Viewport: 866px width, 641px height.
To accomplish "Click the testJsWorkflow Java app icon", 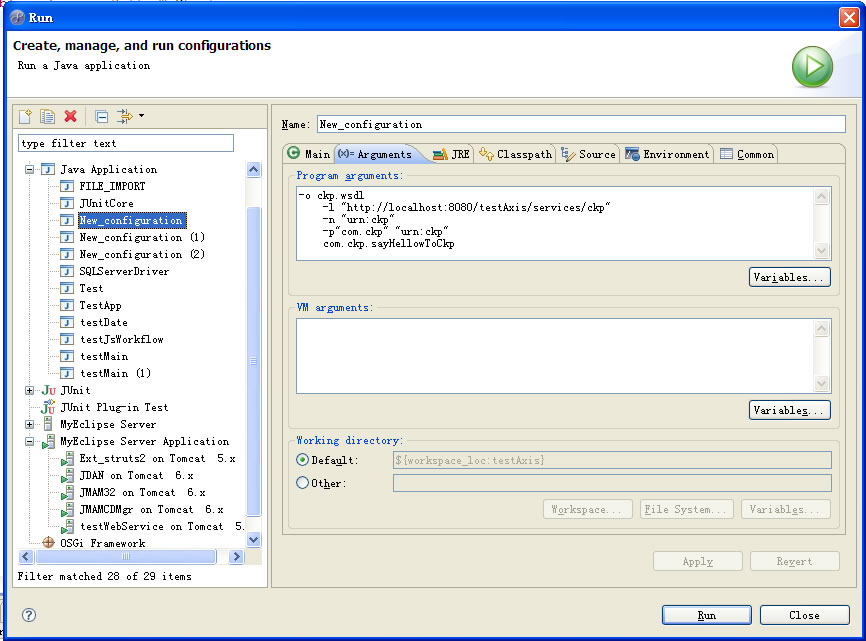I will (x=67, y=340).
